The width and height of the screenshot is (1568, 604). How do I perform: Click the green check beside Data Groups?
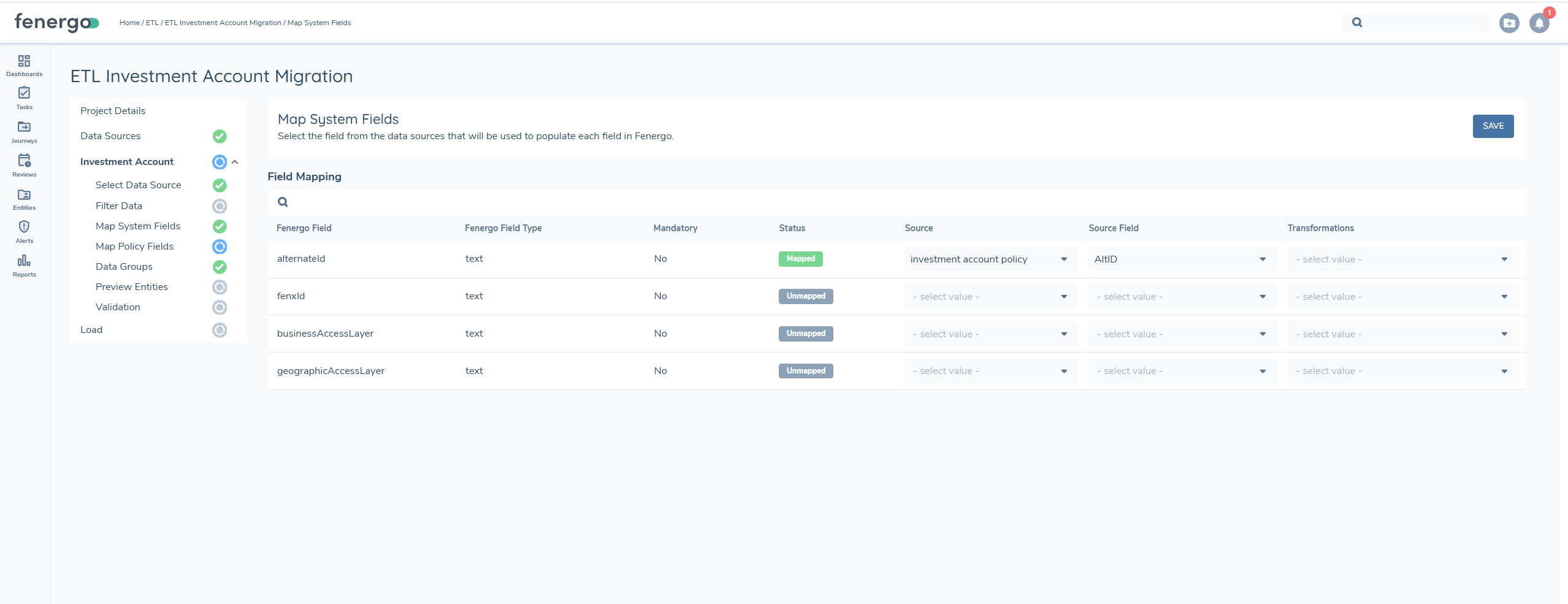tap(220, 267)
